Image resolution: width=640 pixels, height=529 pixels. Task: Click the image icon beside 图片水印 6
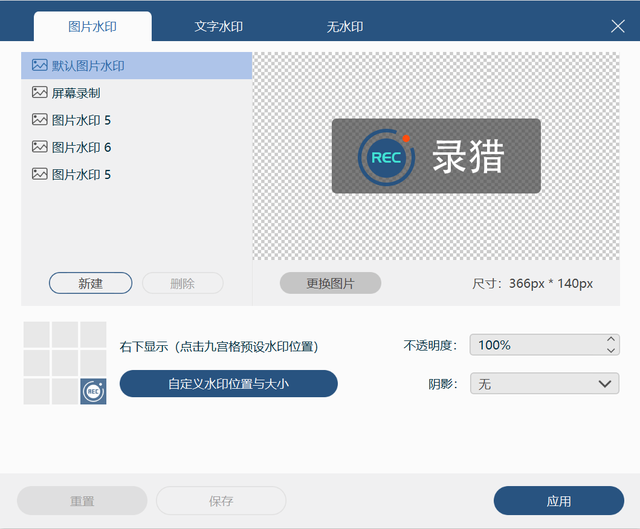point(40,147)
